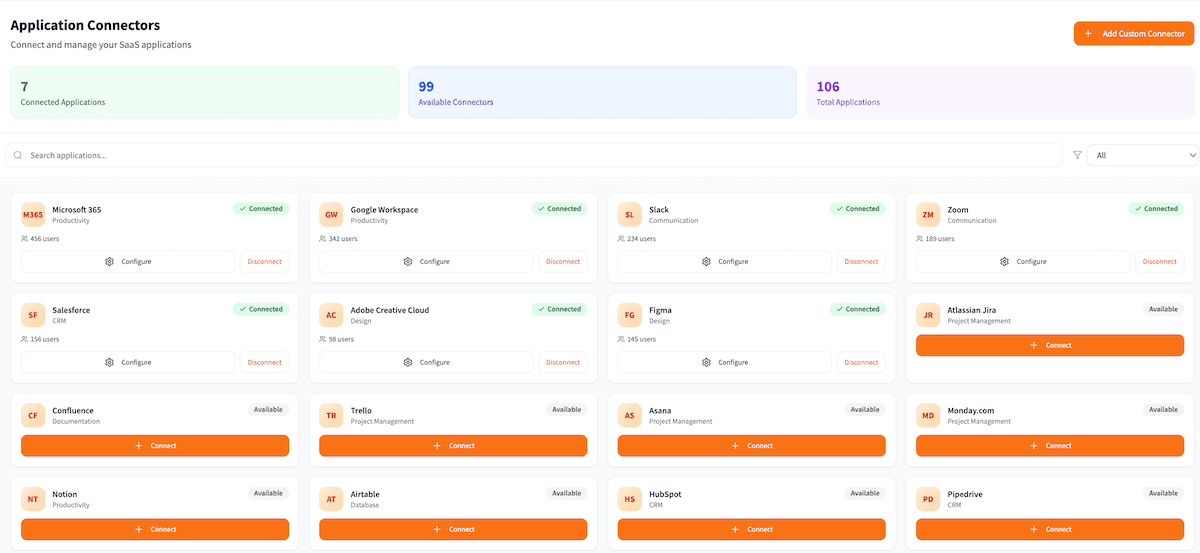The image size is (1200, 553).
Task: Click Add Custom Connector button
Action: coord(1134,34)
